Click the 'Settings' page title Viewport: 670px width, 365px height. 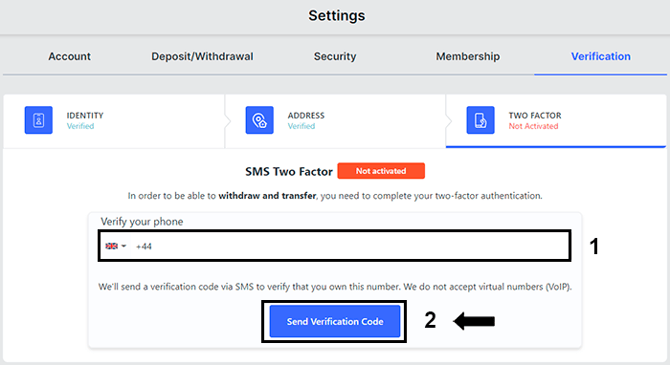pyautogui.click(x=337, y=15)
